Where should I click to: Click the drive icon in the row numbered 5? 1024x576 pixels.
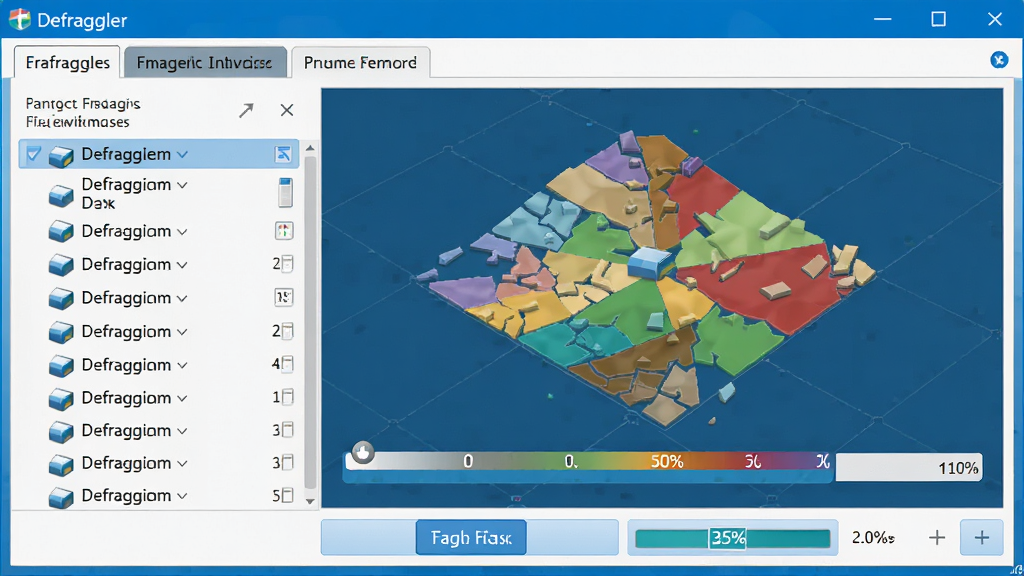pyautogui.click(x=61, y=497)
